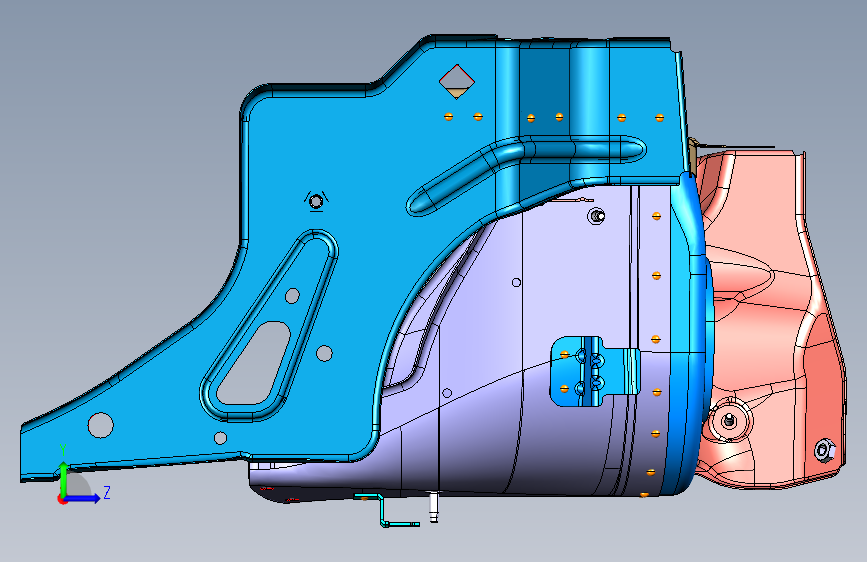867x562 pixels.
Task: Select the stud in the salmon part's circular recess
Action: coord(729,421)
